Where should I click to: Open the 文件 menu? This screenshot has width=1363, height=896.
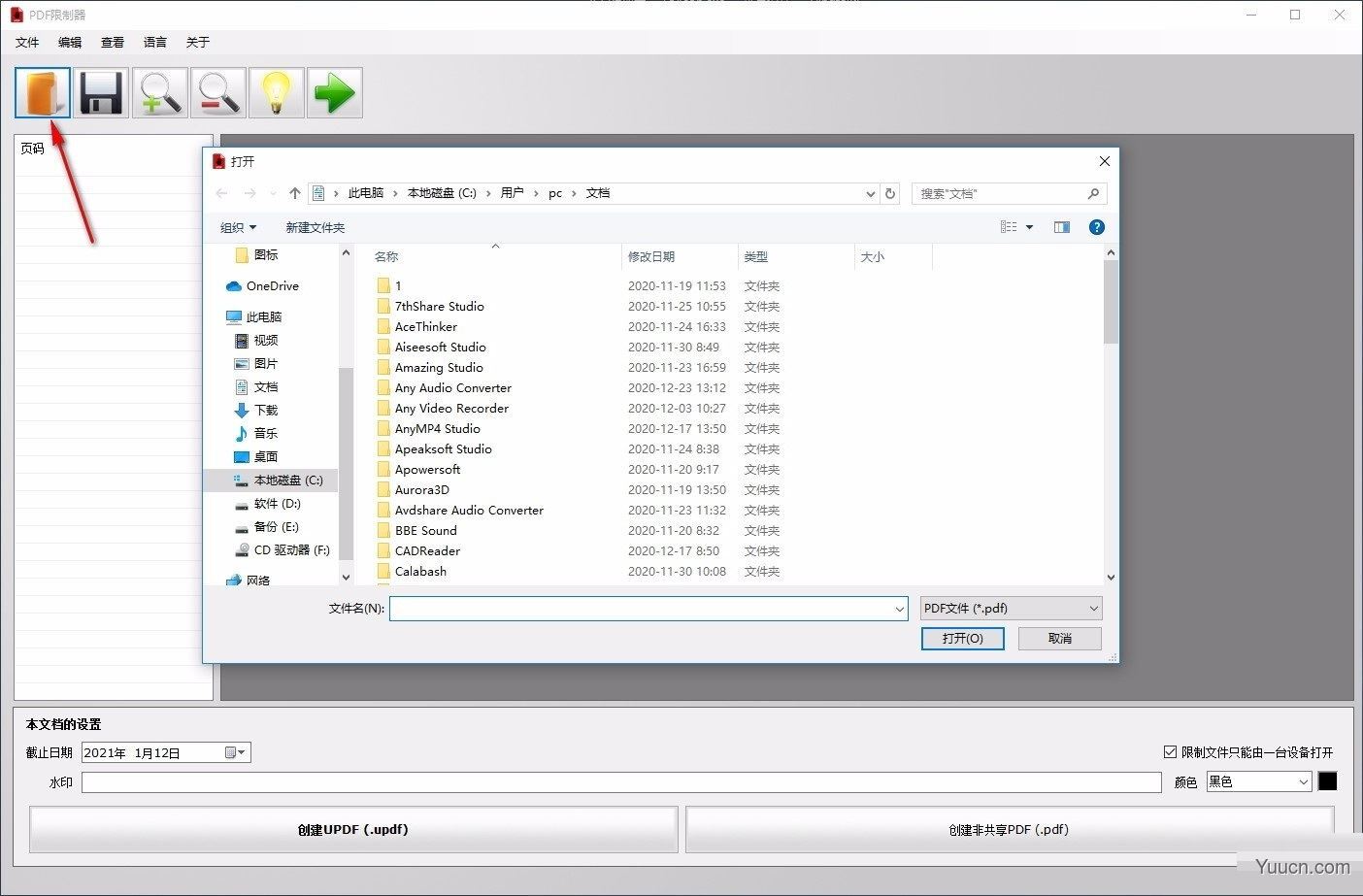(x=27, y=43)
